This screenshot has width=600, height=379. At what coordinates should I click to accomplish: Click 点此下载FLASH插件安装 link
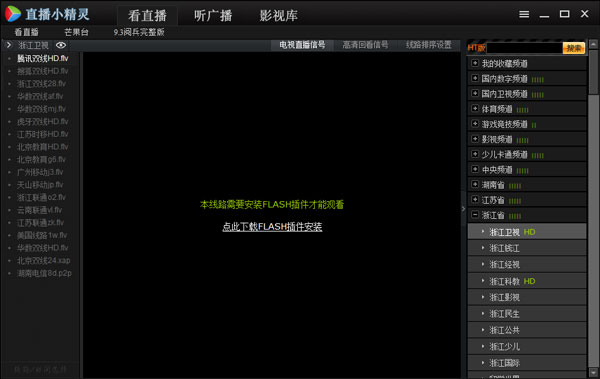pos(272,227)
